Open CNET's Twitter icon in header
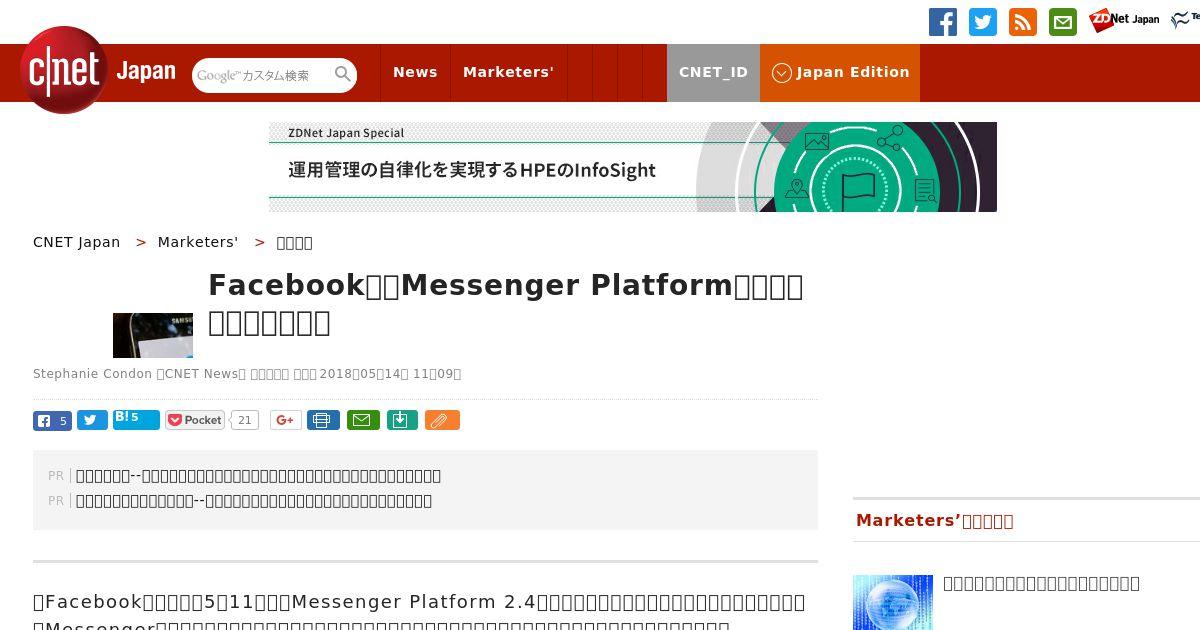 [983, 22]
